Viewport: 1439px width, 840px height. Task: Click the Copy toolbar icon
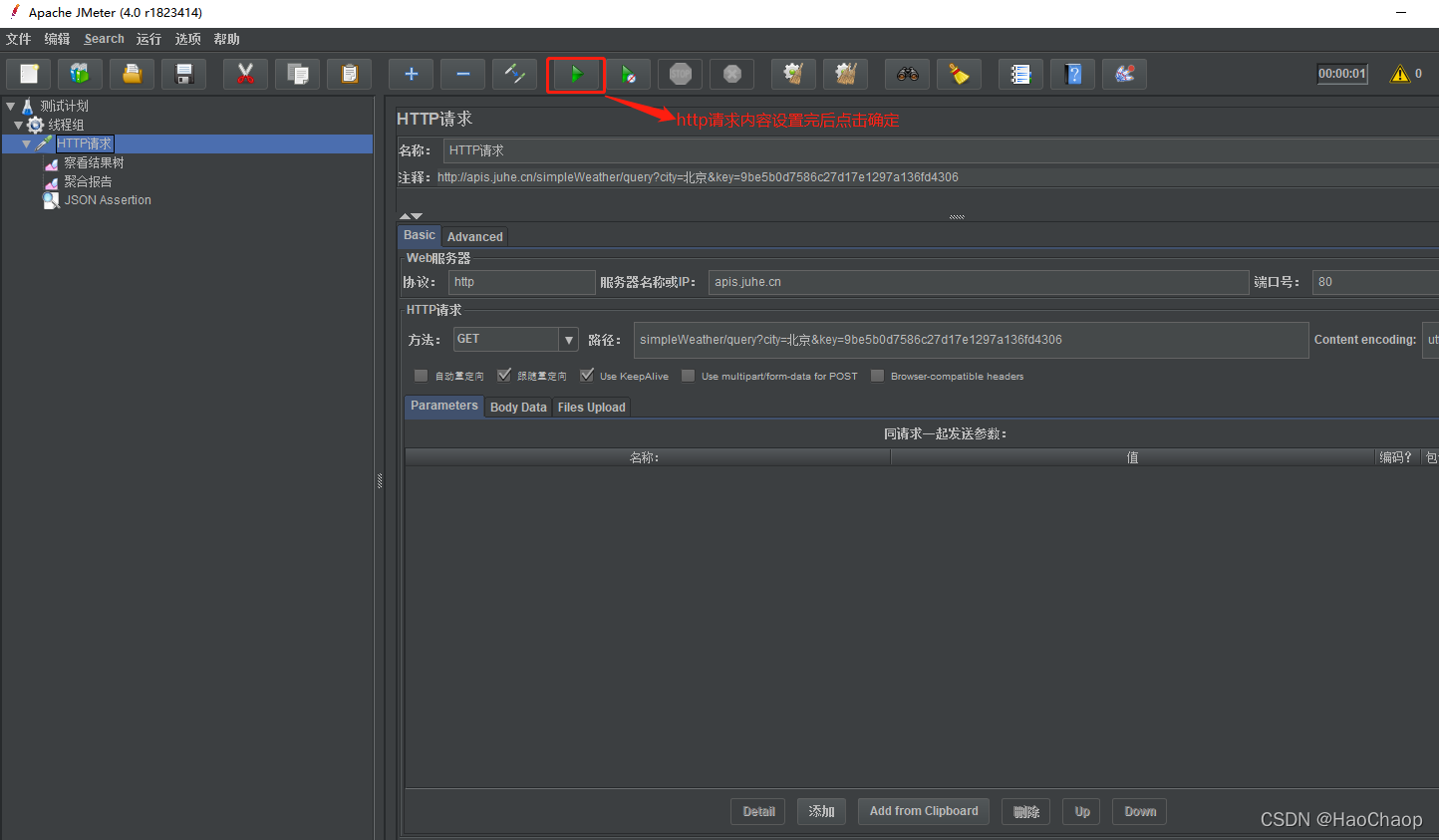pos(297,74)
